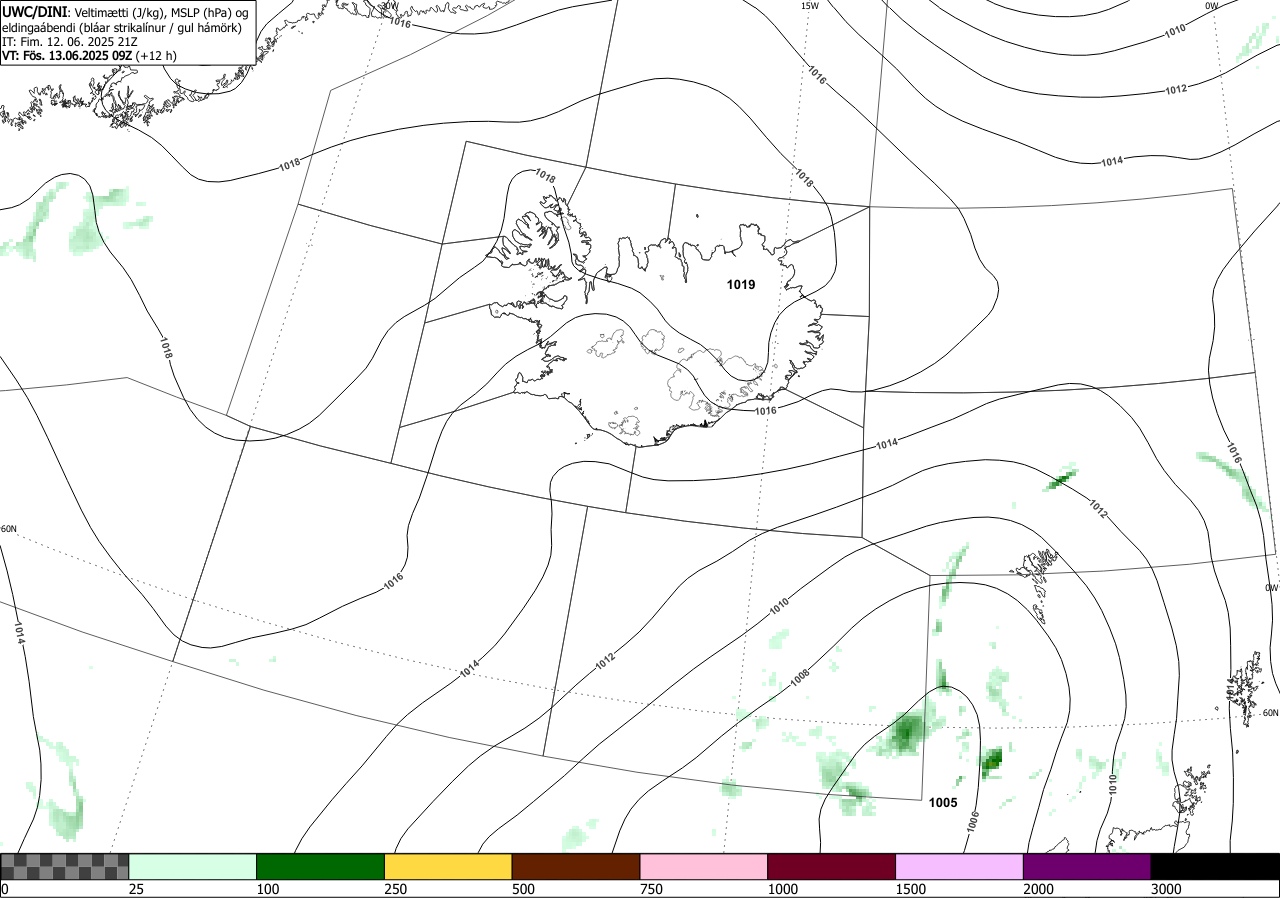Click the legend tick value 250

395,889
